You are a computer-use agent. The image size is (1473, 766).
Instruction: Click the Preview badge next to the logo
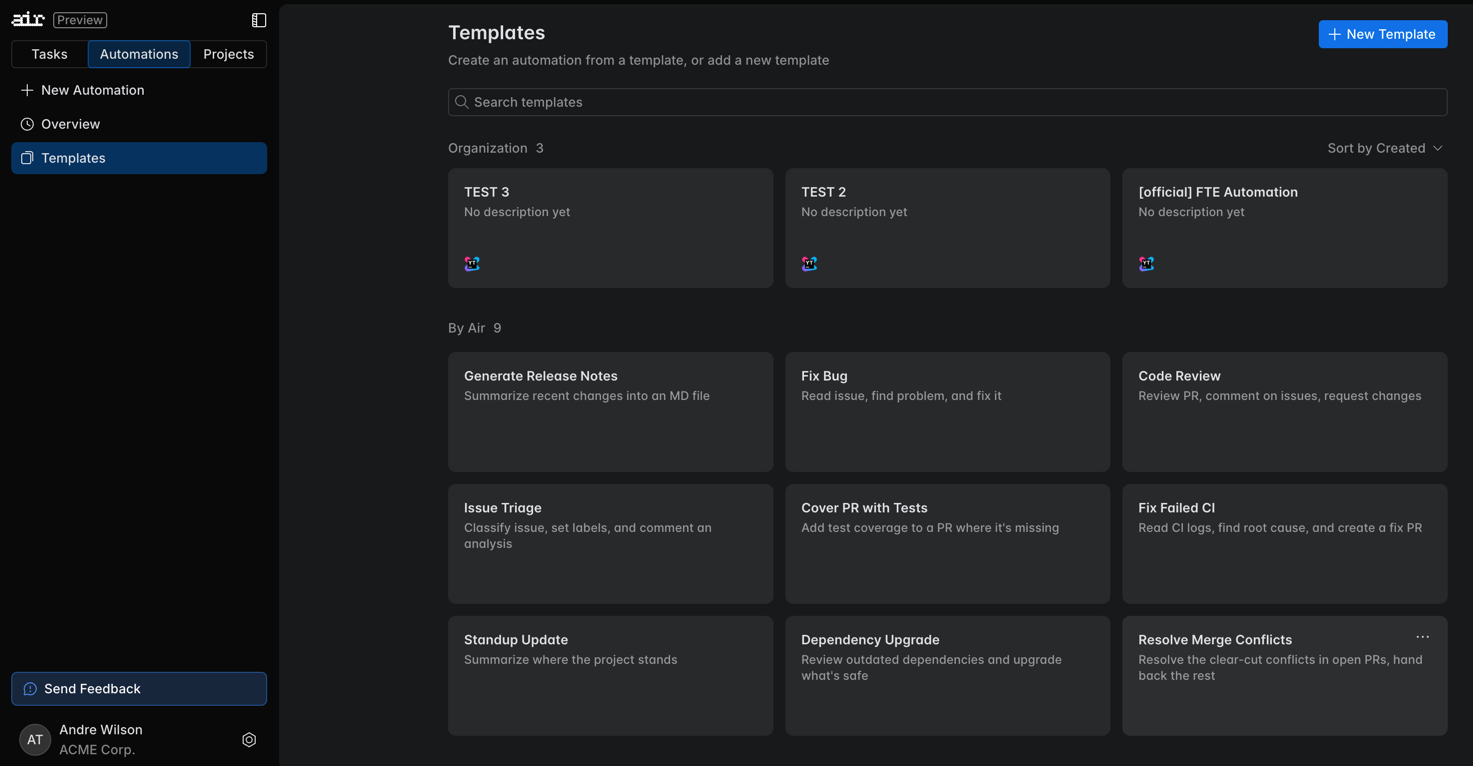coord(80,20)
